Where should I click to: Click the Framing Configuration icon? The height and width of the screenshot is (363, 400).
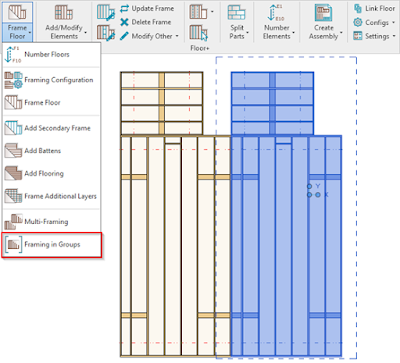pos(13,80)
